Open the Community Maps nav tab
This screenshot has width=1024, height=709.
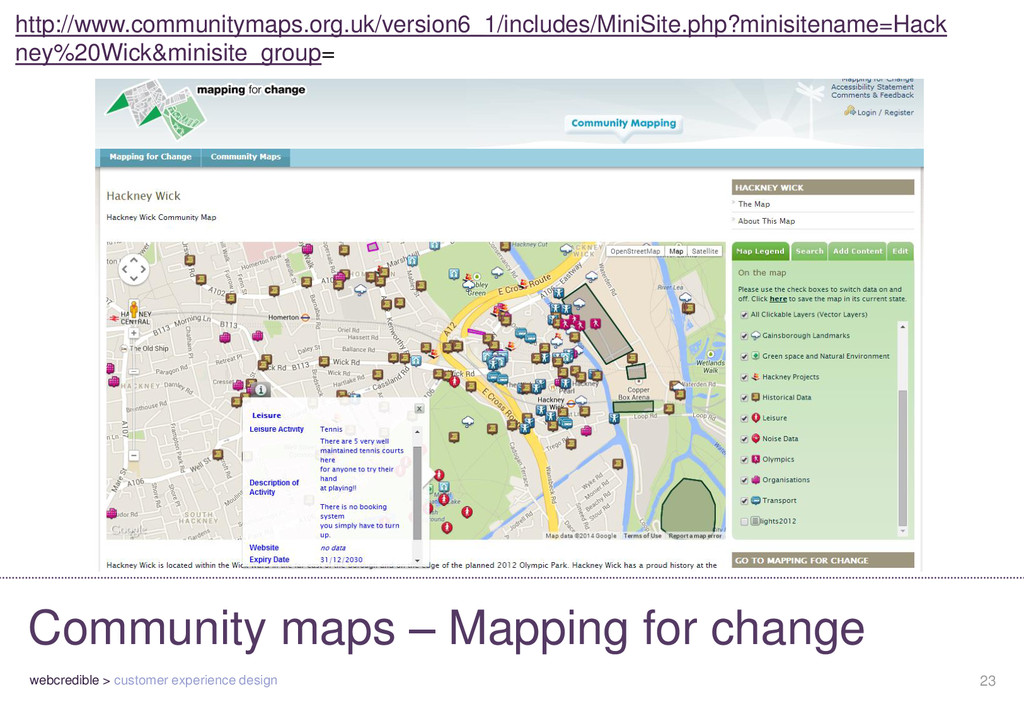click(x=246, y=157)
